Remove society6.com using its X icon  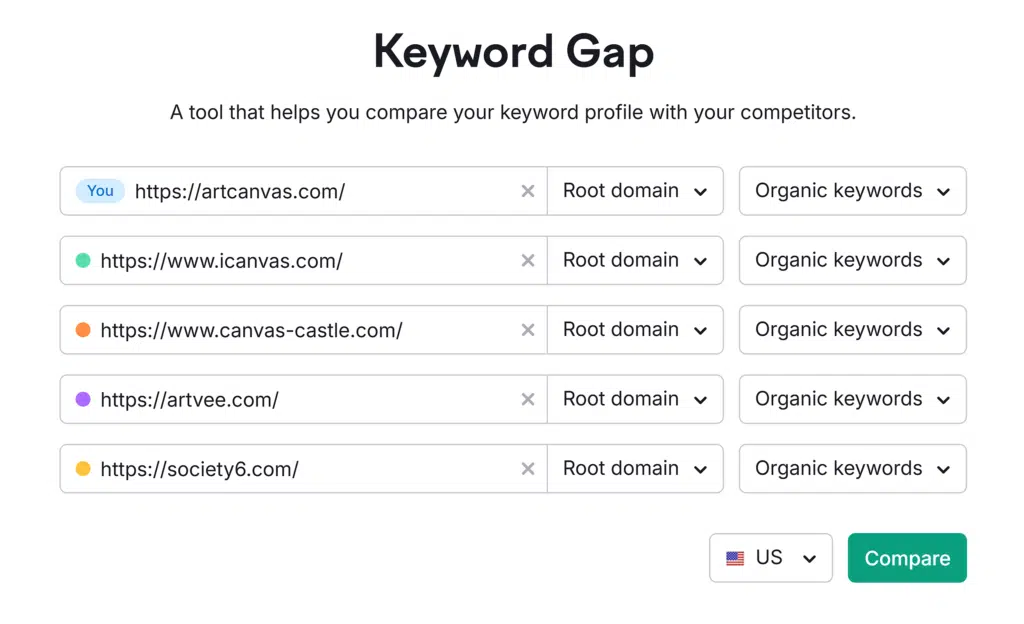click(x=528, y=469)
